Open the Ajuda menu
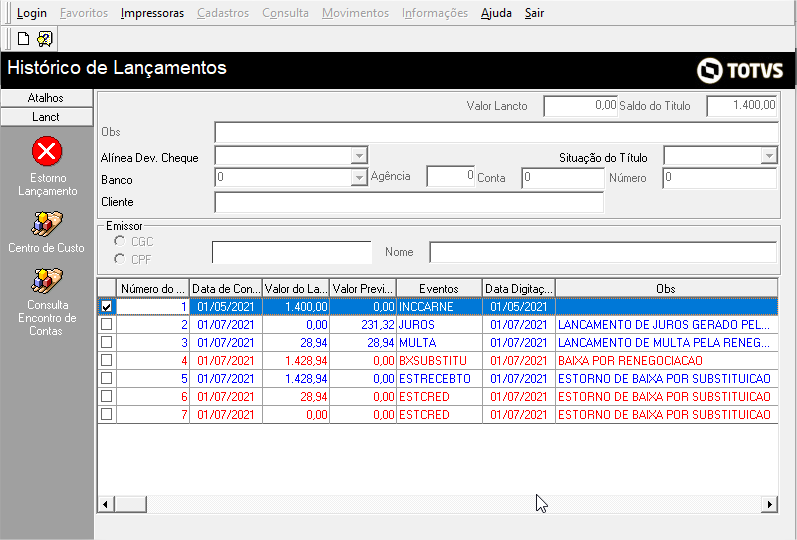The width and height of the screenshot is (797, 540). point(496,13)
